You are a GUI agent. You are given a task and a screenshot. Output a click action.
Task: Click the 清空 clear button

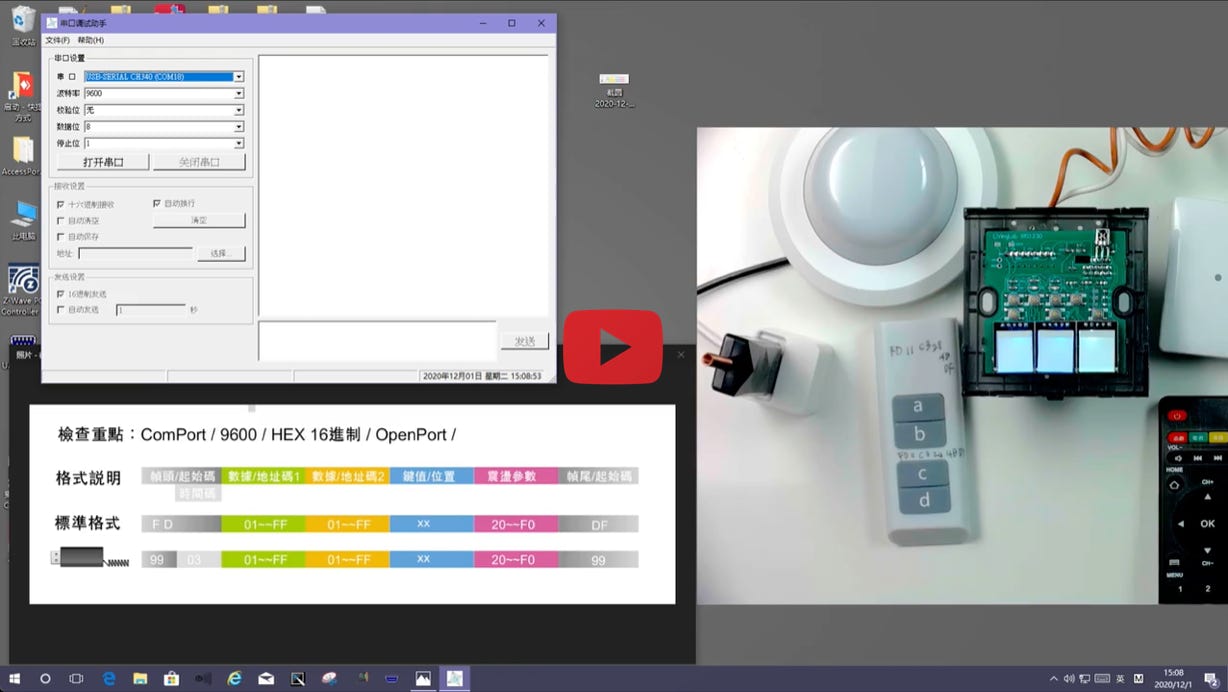click(199, 220)
